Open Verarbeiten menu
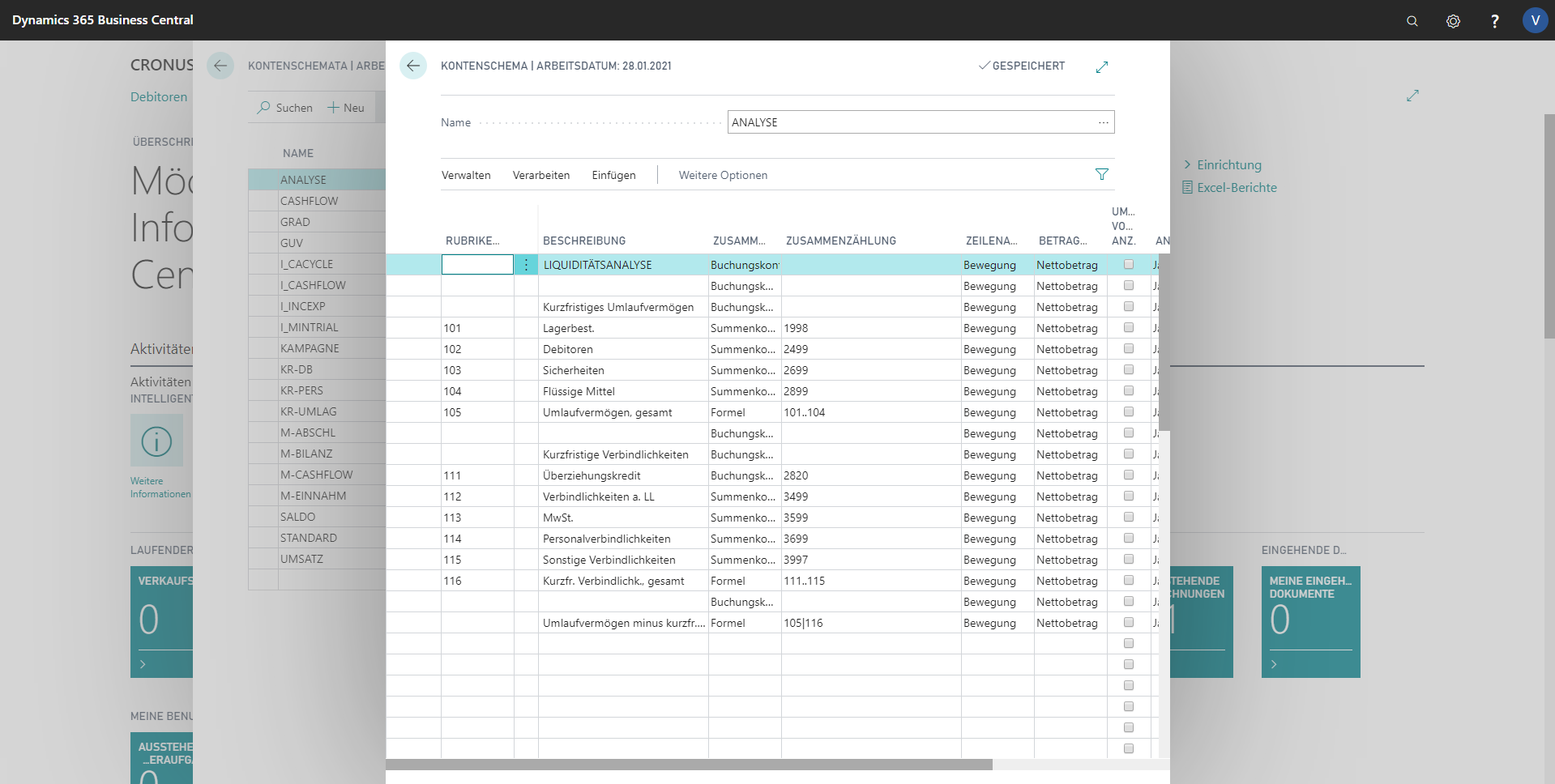 pyautogui.click(x=541, y=175)
